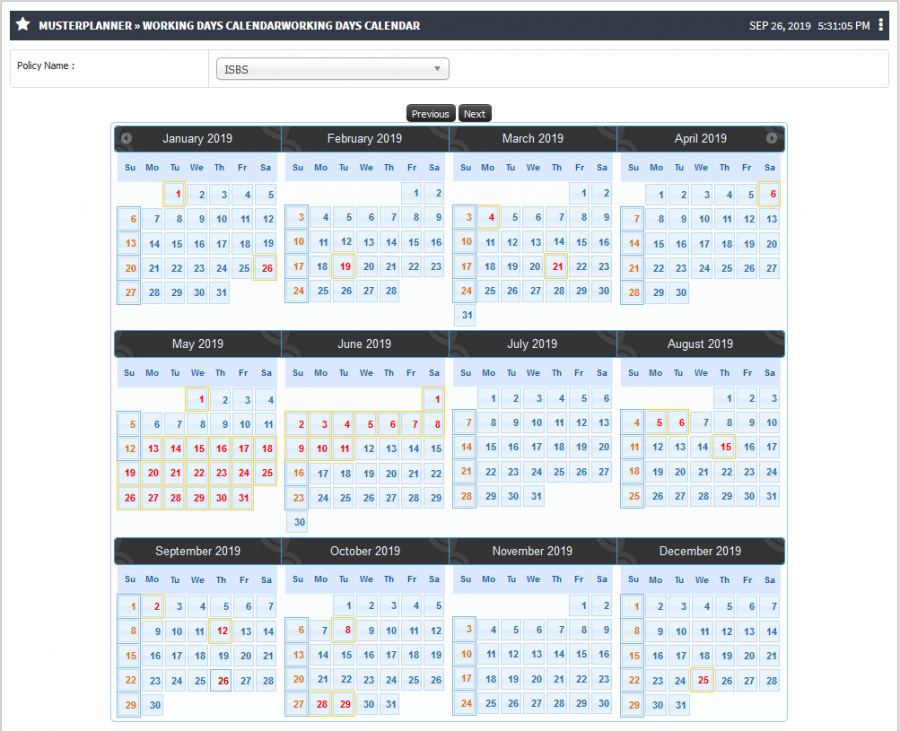
Task: Select August 31 date
Action: pos(769,496)
